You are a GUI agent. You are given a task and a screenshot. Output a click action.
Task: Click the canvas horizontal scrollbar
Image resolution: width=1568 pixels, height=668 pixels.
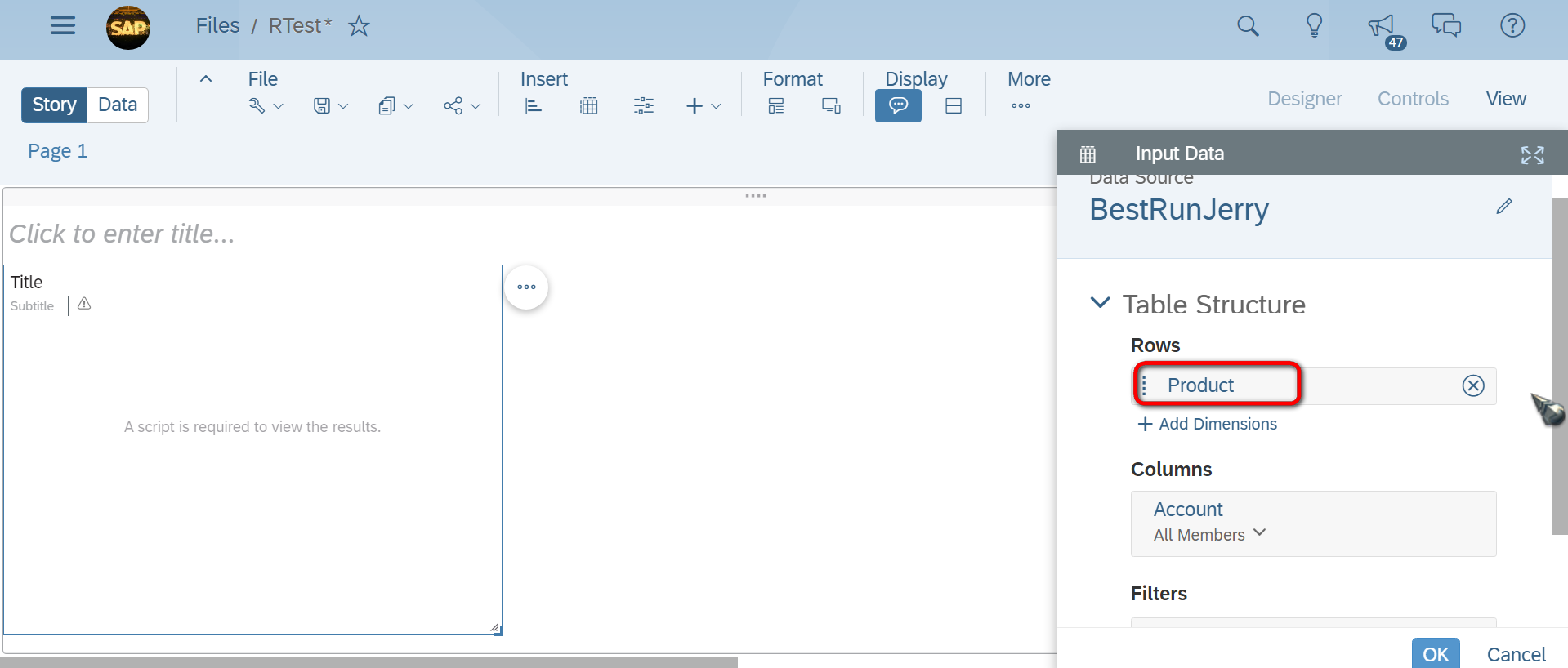pos(369,662)
